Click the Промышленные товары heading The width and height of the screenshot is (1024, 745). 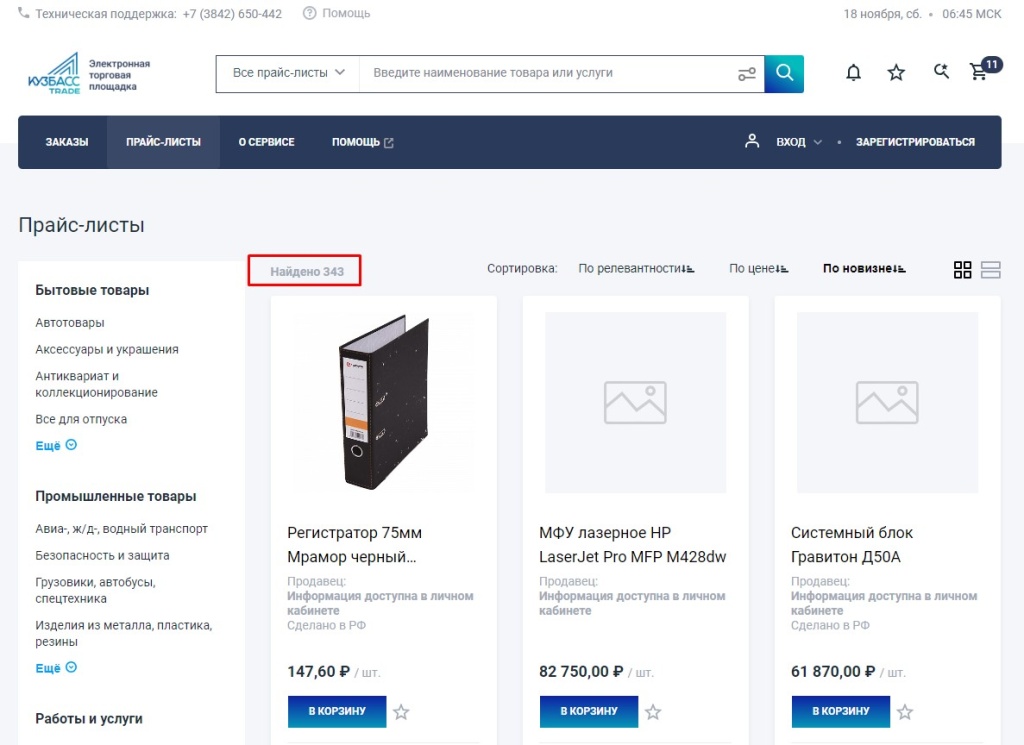(x=116, y=496)
